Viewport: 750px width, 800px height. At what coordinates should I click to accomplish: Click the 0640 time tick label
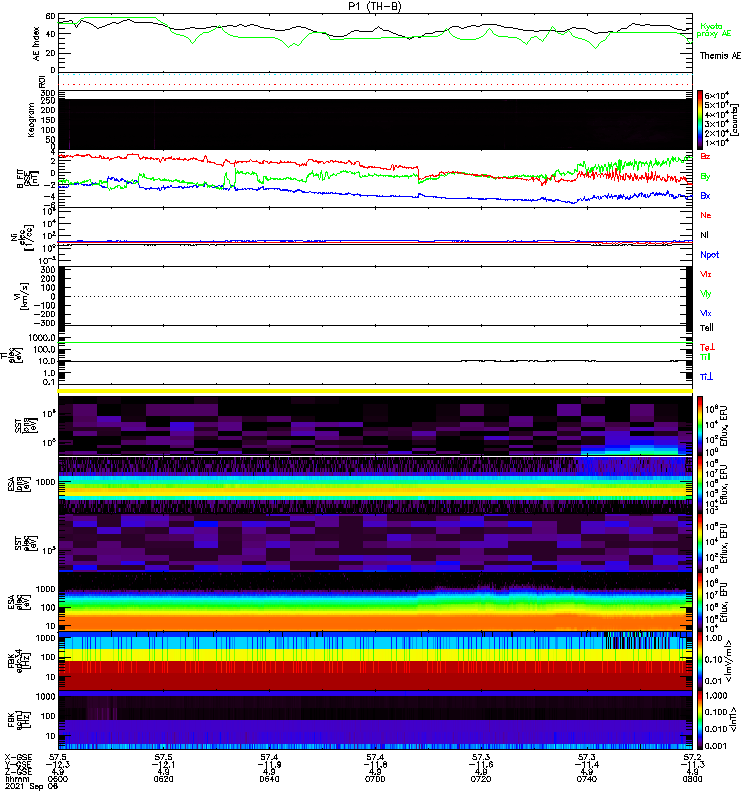coord(269,779)
